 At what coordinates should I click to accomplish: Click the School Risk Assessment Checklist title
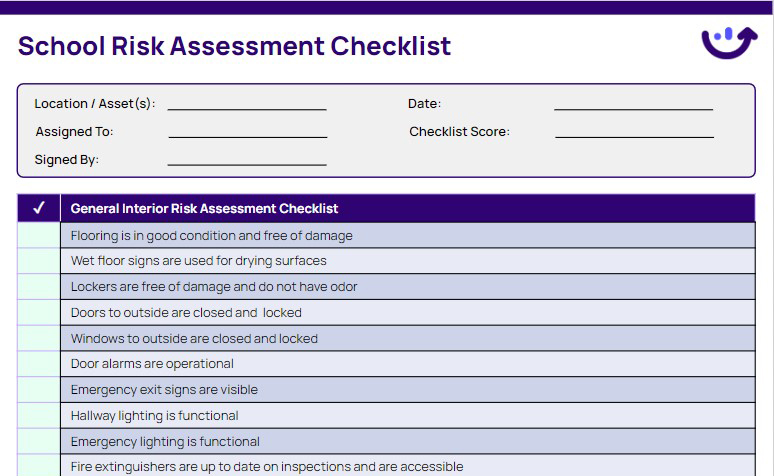coord(235,46)
